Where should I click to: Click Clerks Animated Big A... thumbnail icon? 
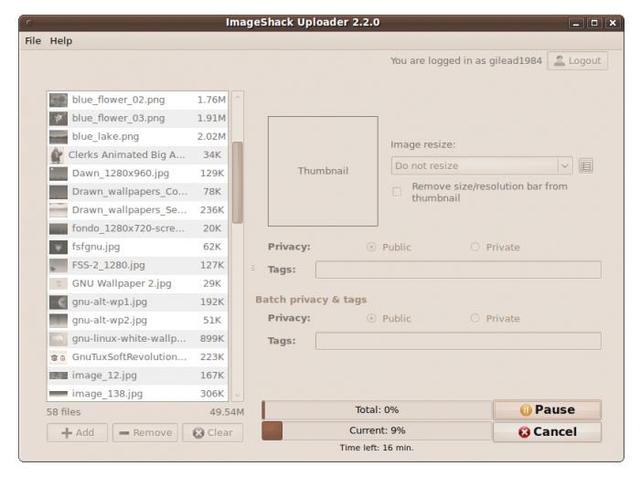coord(57,155)
